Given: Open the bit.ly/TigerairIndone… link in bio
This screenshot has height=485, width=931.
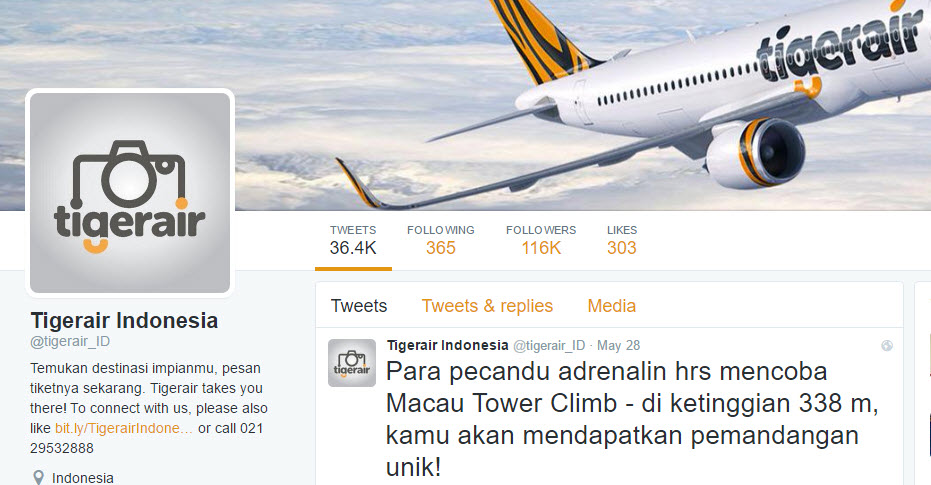Looking at the screenshot, I should [x=124, y=428].
